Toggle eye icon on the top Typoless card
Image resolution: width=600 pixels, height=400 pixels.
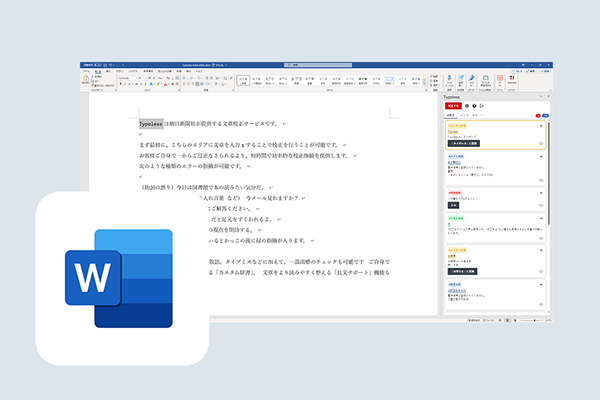click(541, 144)
